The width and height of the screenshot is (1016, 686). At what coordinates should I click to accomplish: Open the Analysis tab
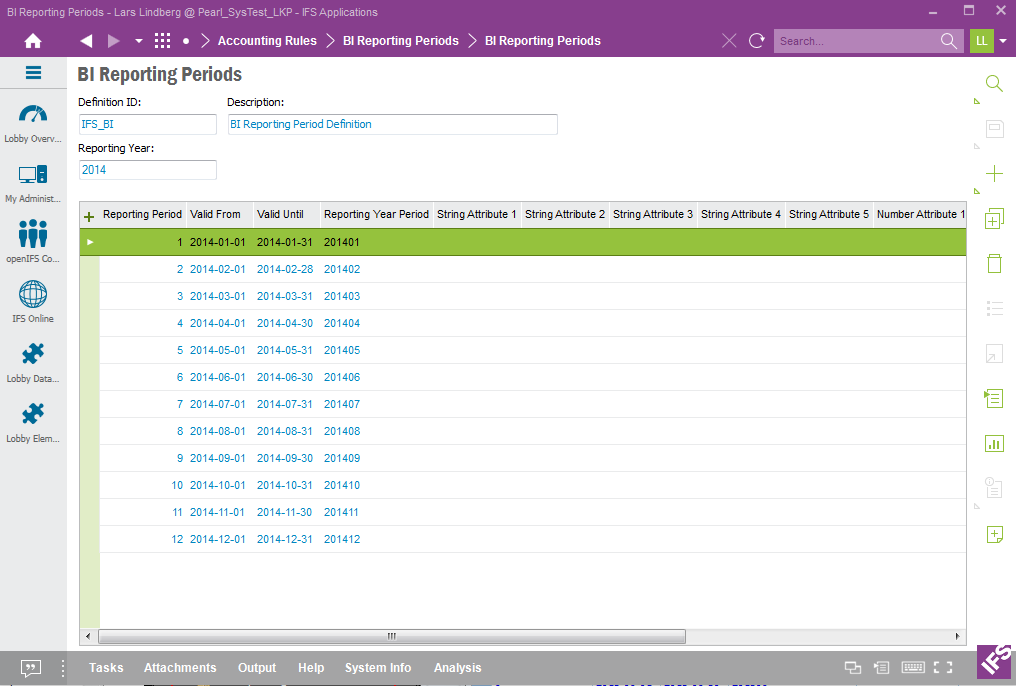(457, 668)
